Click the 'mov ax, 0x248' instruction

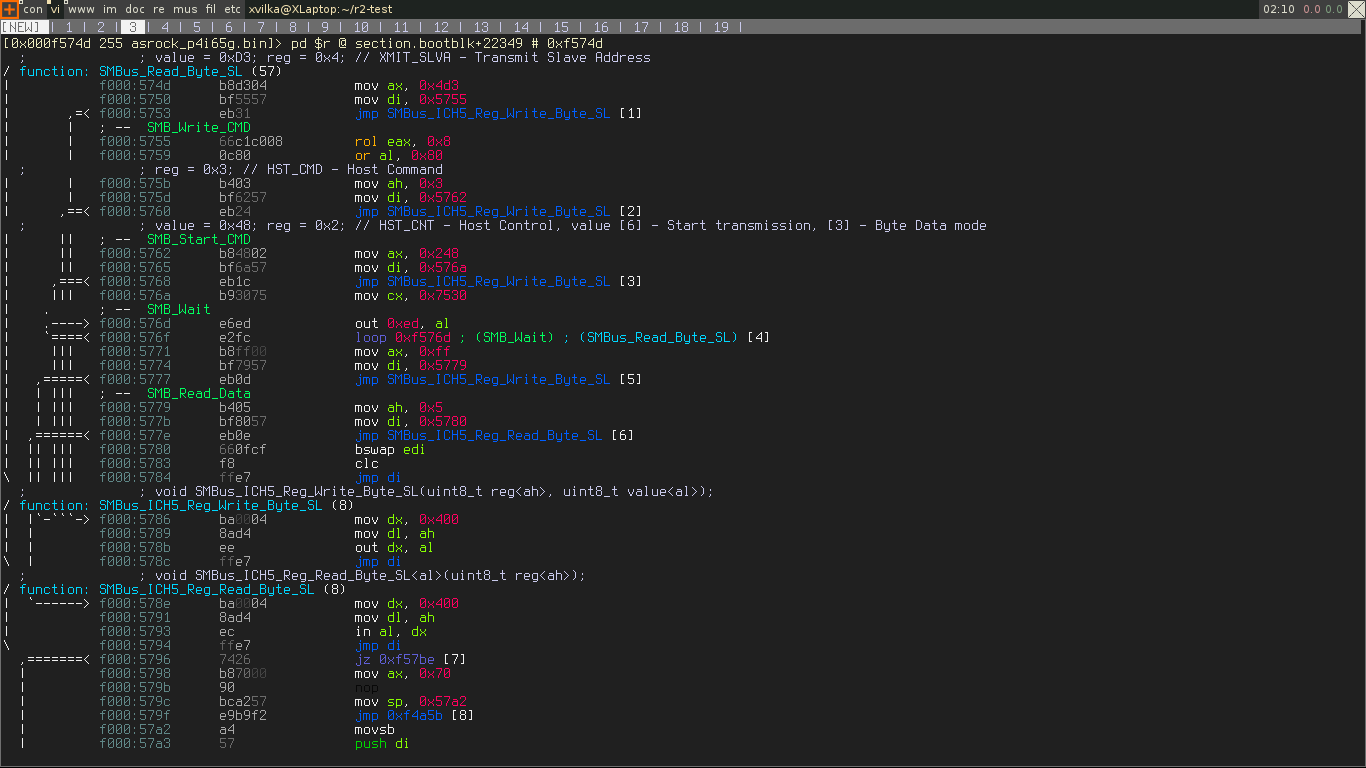(406, 253)
